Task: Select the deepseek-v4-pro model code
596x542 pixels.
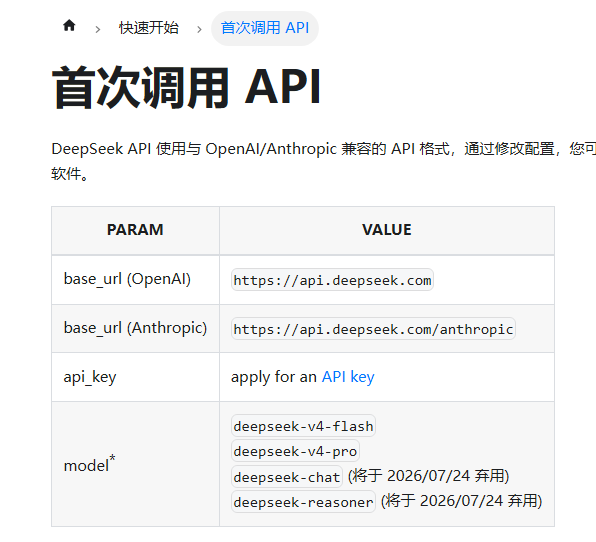Action: tap(295, 451)
